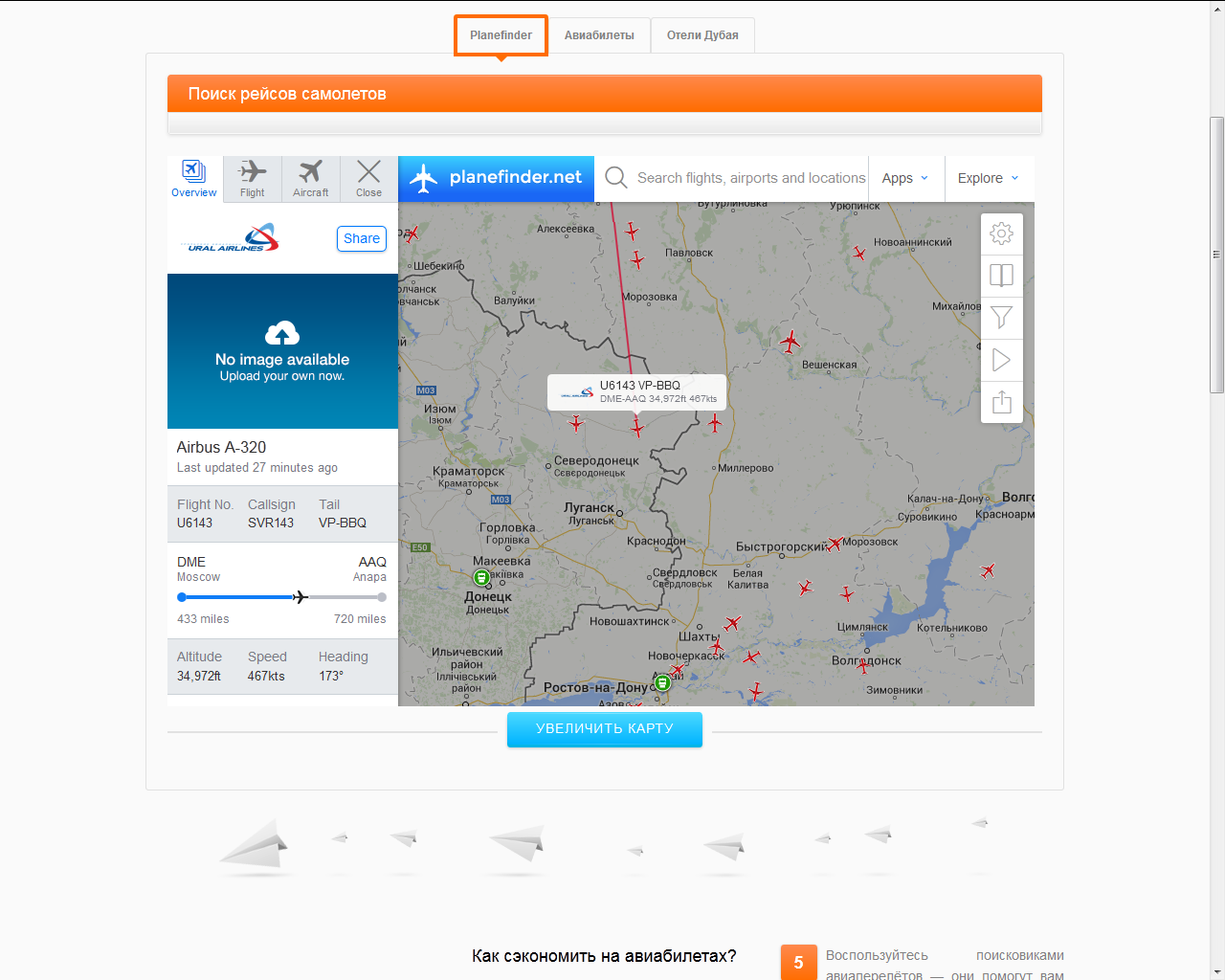The height and width of the screenshot is (980, 1225).
Task: Select the plane right of Белая Калитва
Action: (x=806, y=587)
